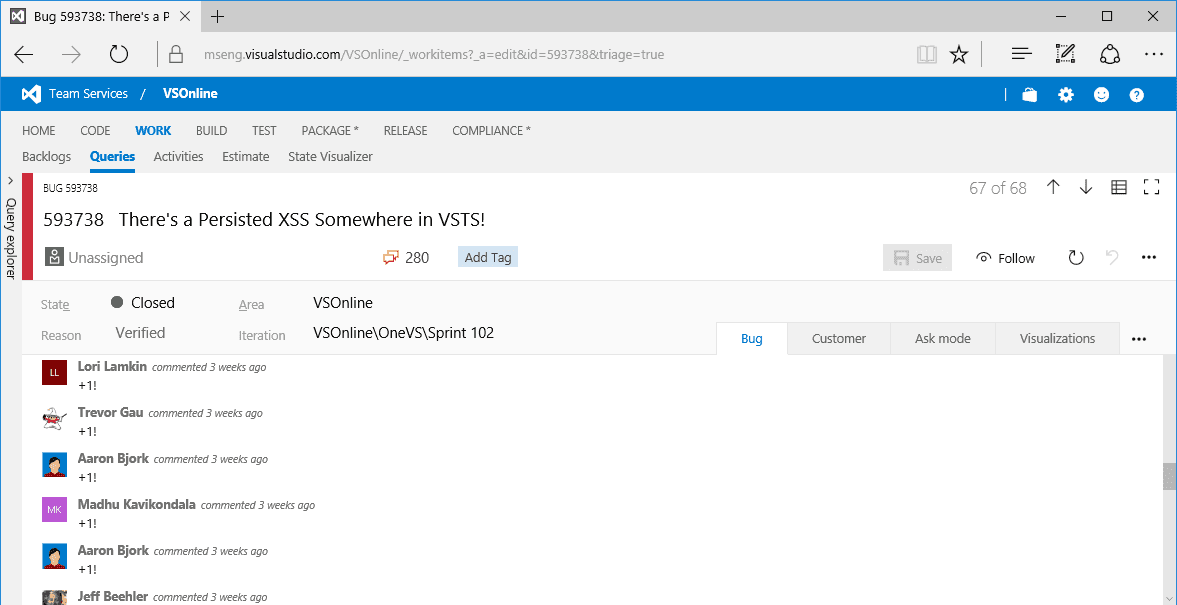
Task: Open the Iteration field showing Sprint 102
Action: pyautogui.click(x=404, y=333)
